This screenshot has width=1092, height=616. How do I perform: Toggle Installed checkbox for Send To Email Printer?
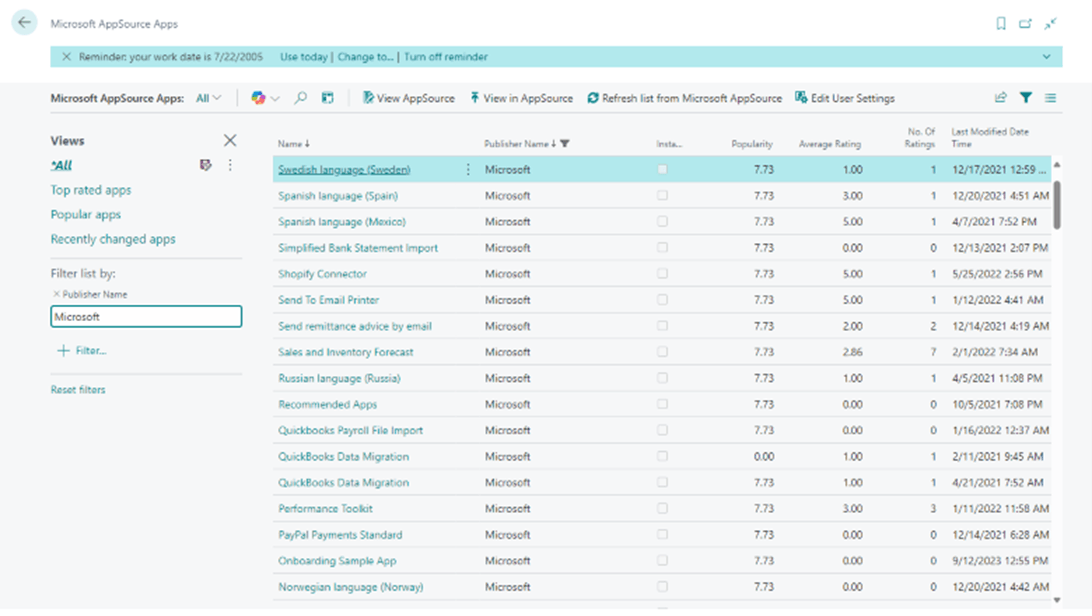pyautogui.click(x=662, y=300)
